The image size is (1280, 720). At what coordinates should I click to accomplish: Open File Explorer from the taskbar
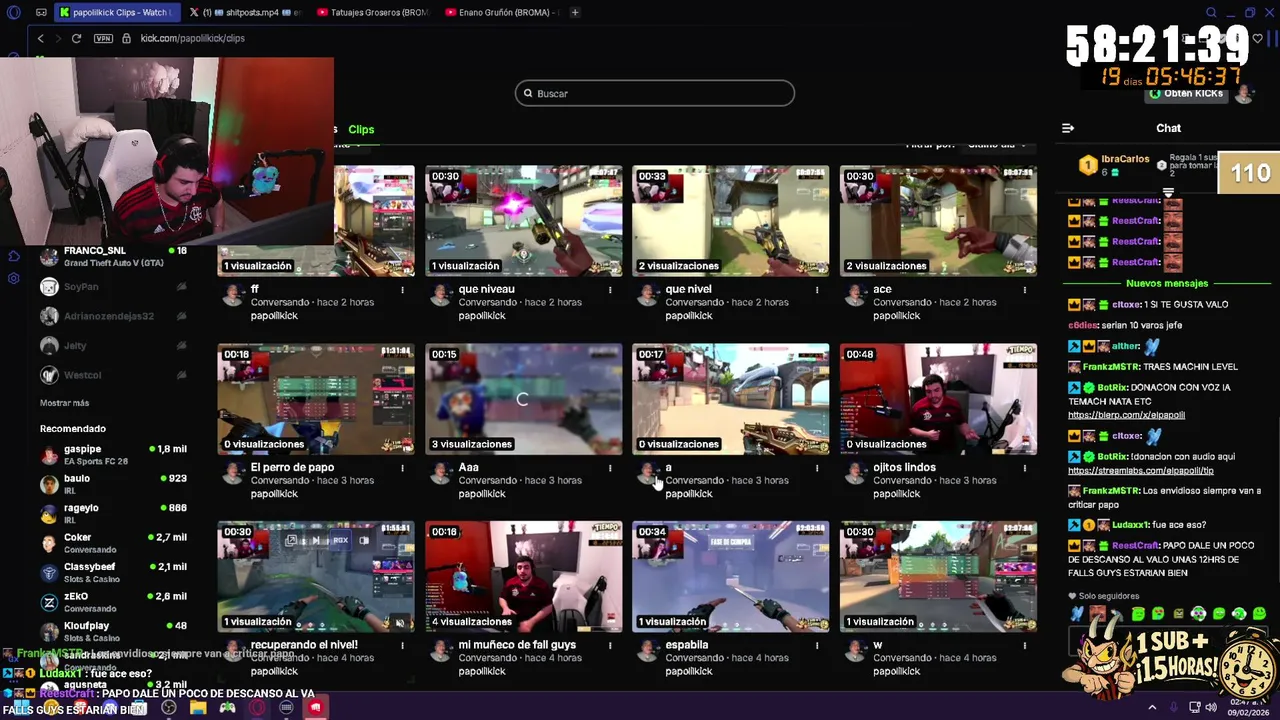198,708
